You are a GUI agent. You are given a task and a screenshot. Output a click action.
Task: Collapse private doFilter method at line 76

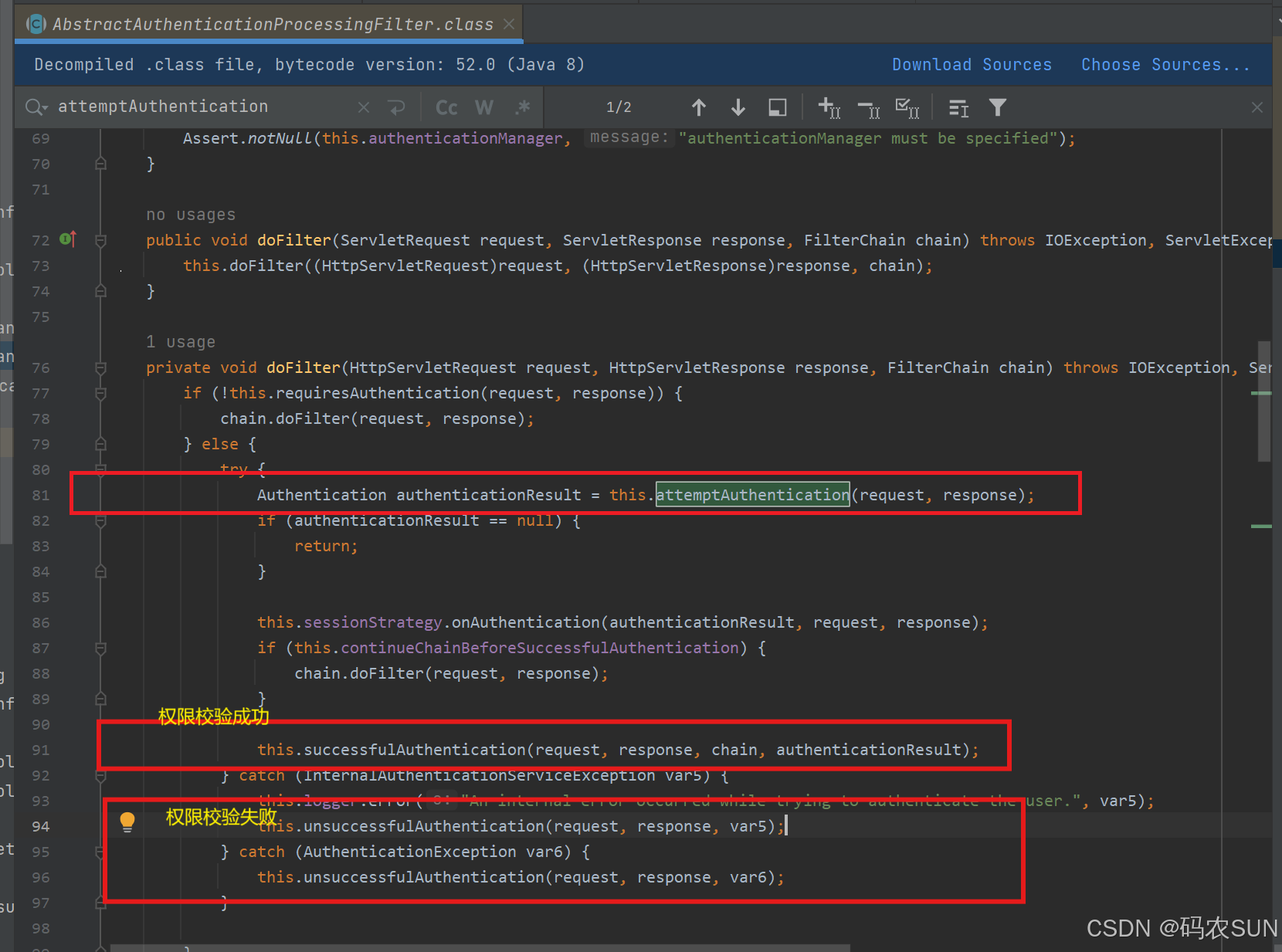[100, 368]
